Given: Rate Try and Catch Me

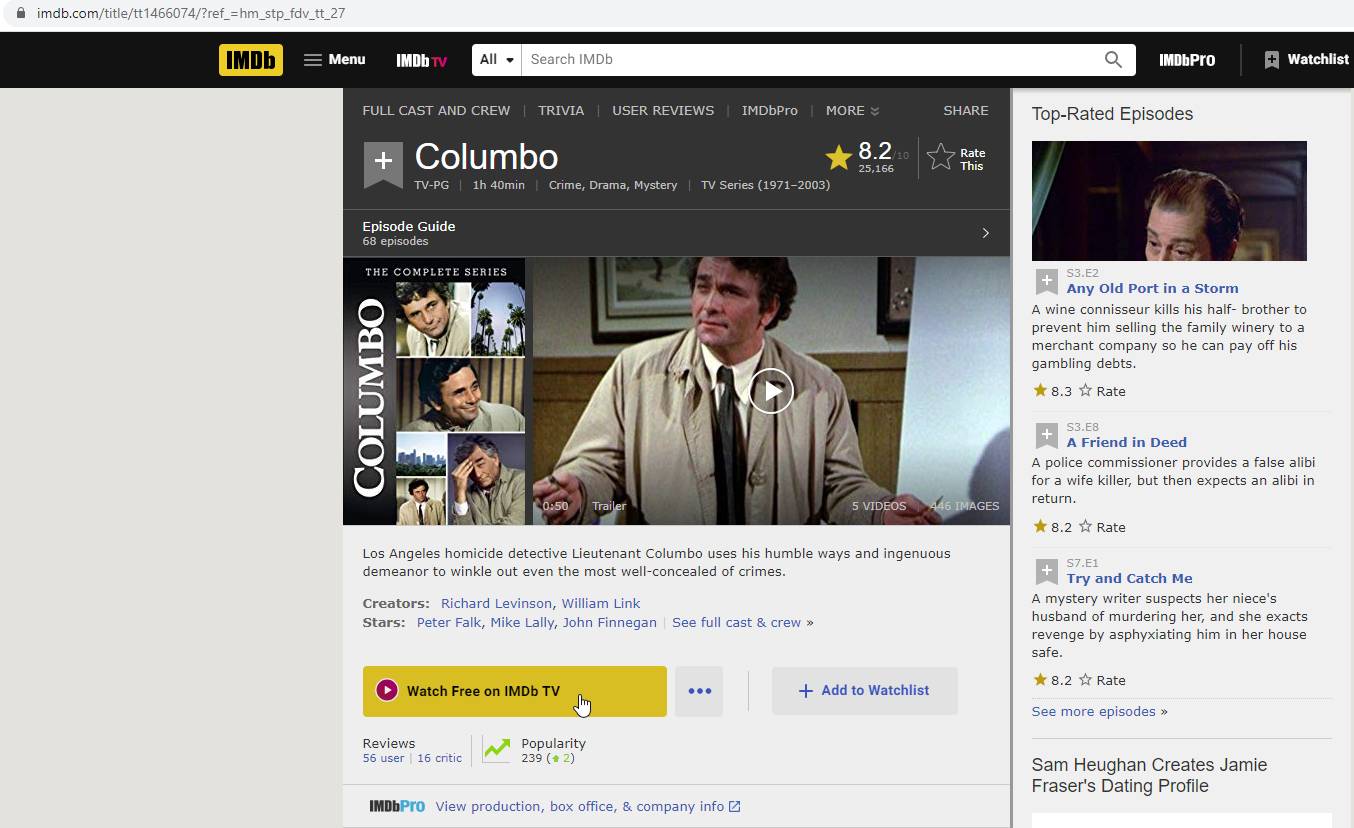Looking at the screenshot, I should pyautogui.click(x=1102, y=680).
